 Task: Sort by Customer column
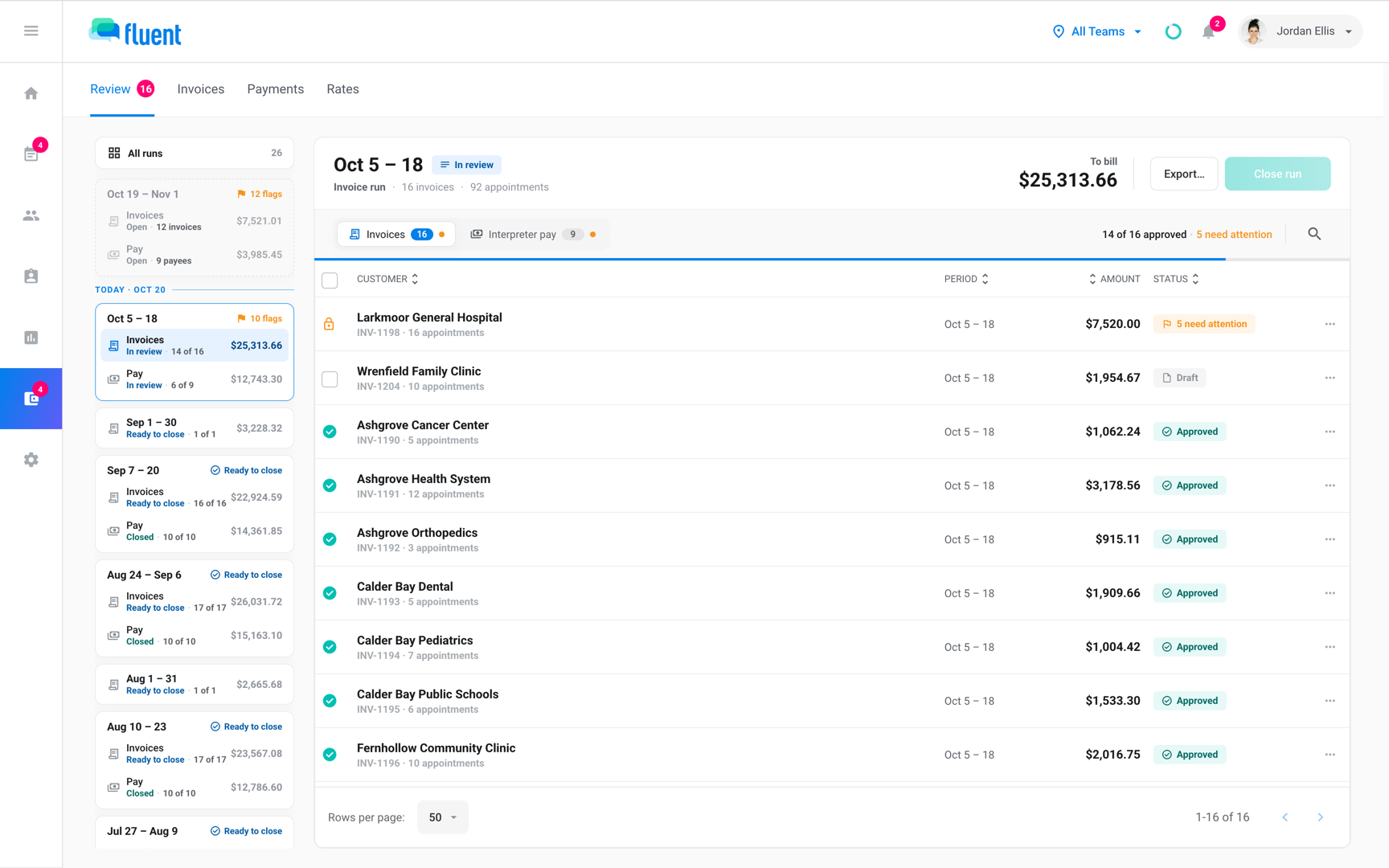point(387,279)
